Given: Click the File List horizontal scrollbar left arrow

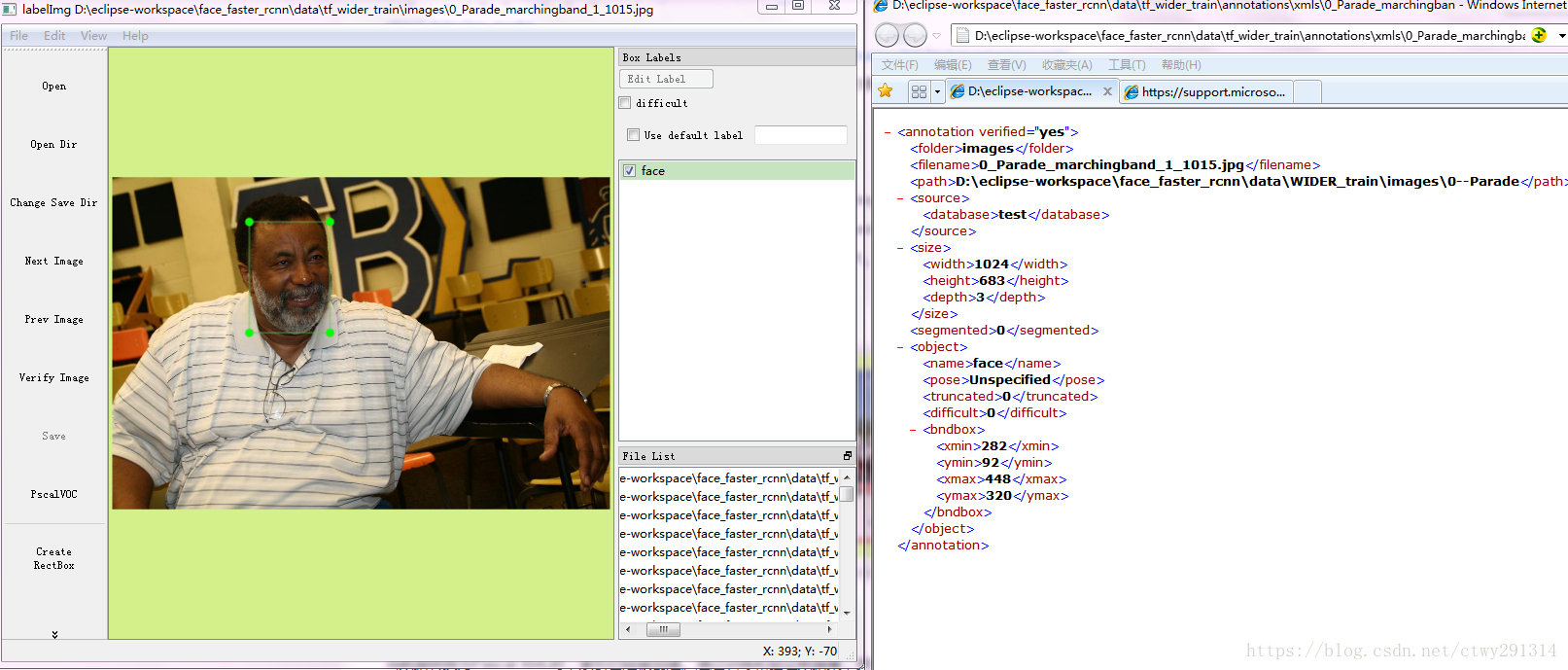Looking at the screenshot, I should (628, 629).
